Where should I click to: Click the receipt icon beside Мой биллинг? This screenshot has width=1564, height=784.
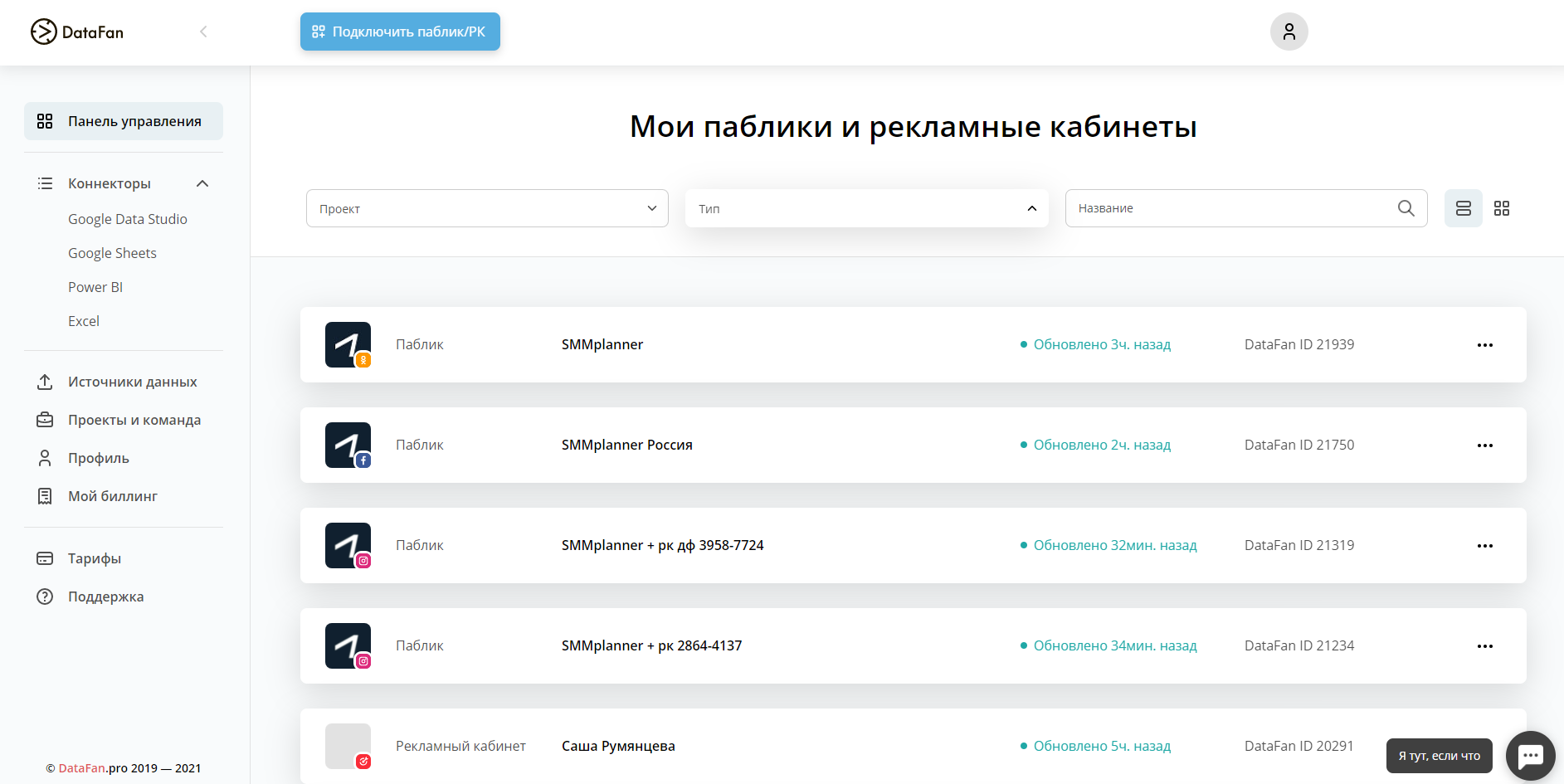(45, 496)
